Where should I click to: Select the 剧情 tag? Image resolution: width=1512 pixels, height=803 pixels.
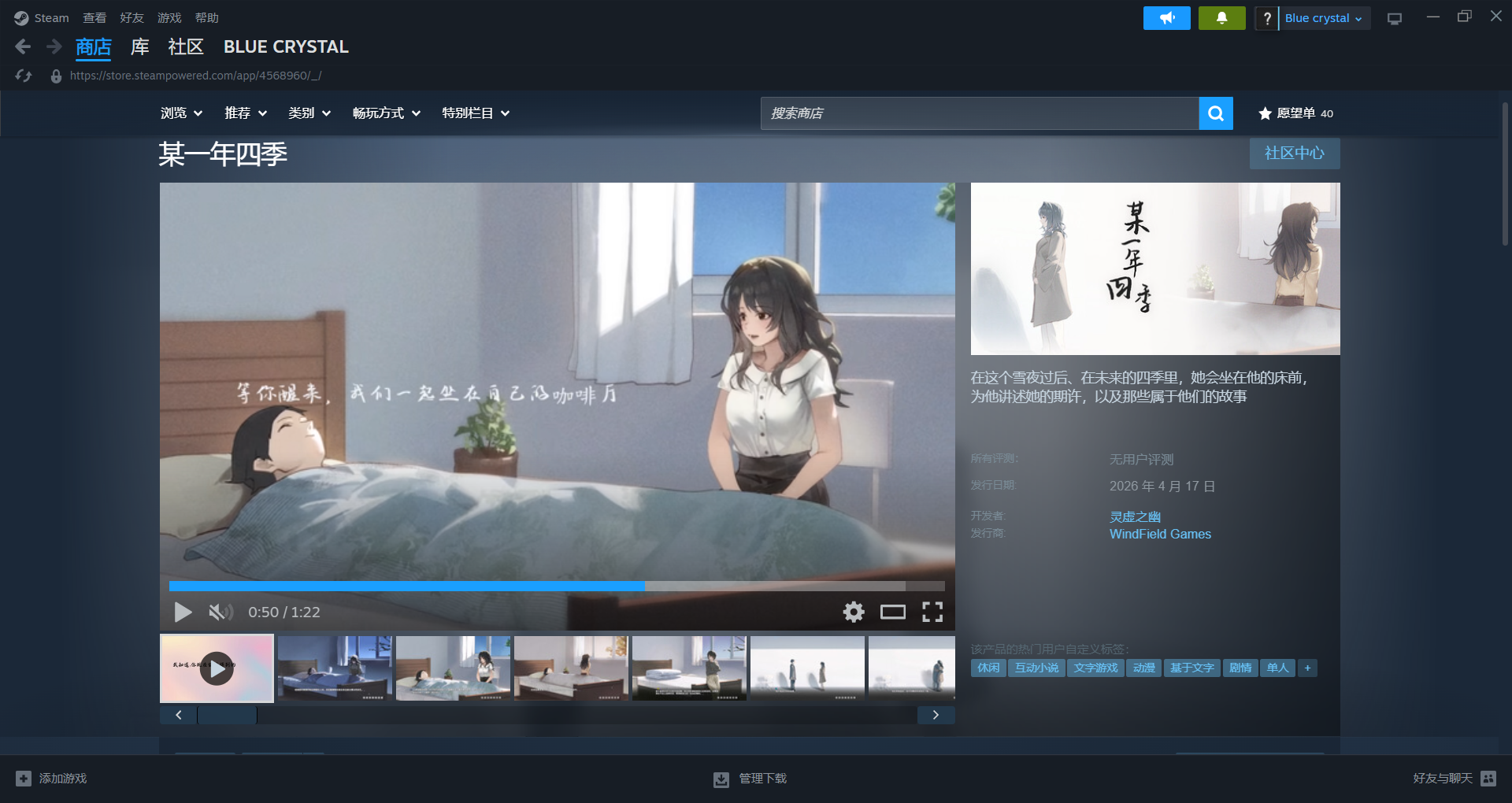pos(1240,668)
